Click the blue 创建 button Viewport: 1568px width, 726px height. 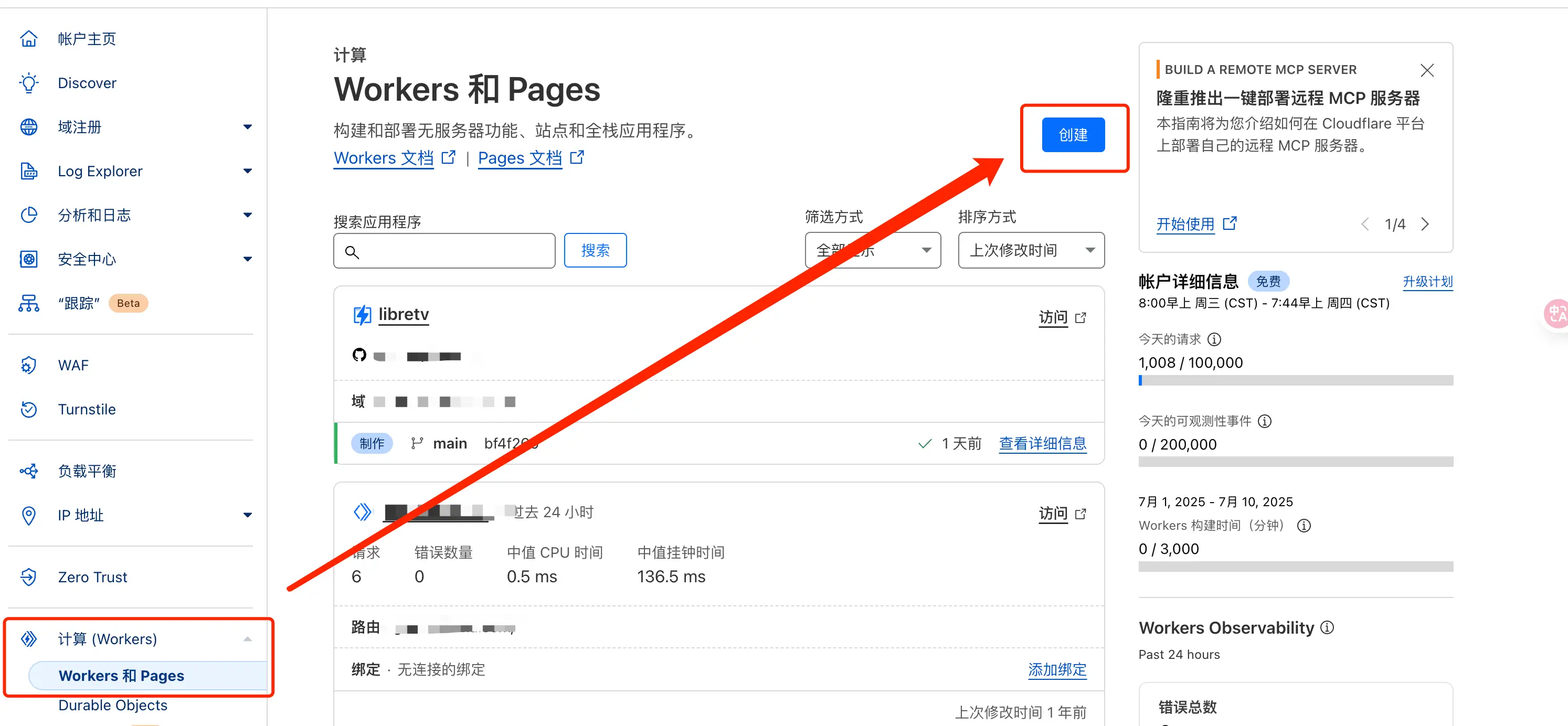[1073, 134]
